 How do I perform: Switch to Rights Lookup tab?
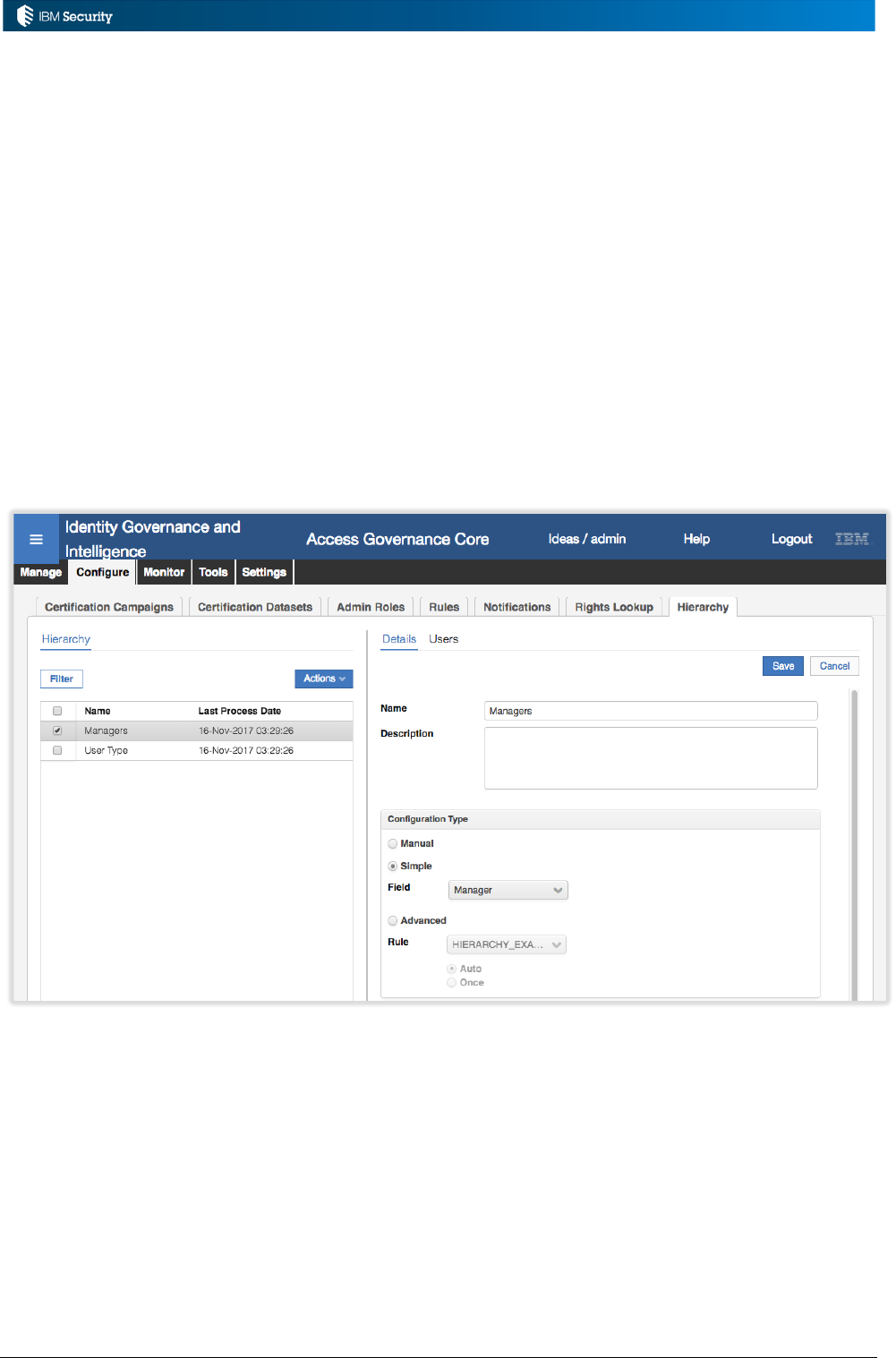coord(614,607)
